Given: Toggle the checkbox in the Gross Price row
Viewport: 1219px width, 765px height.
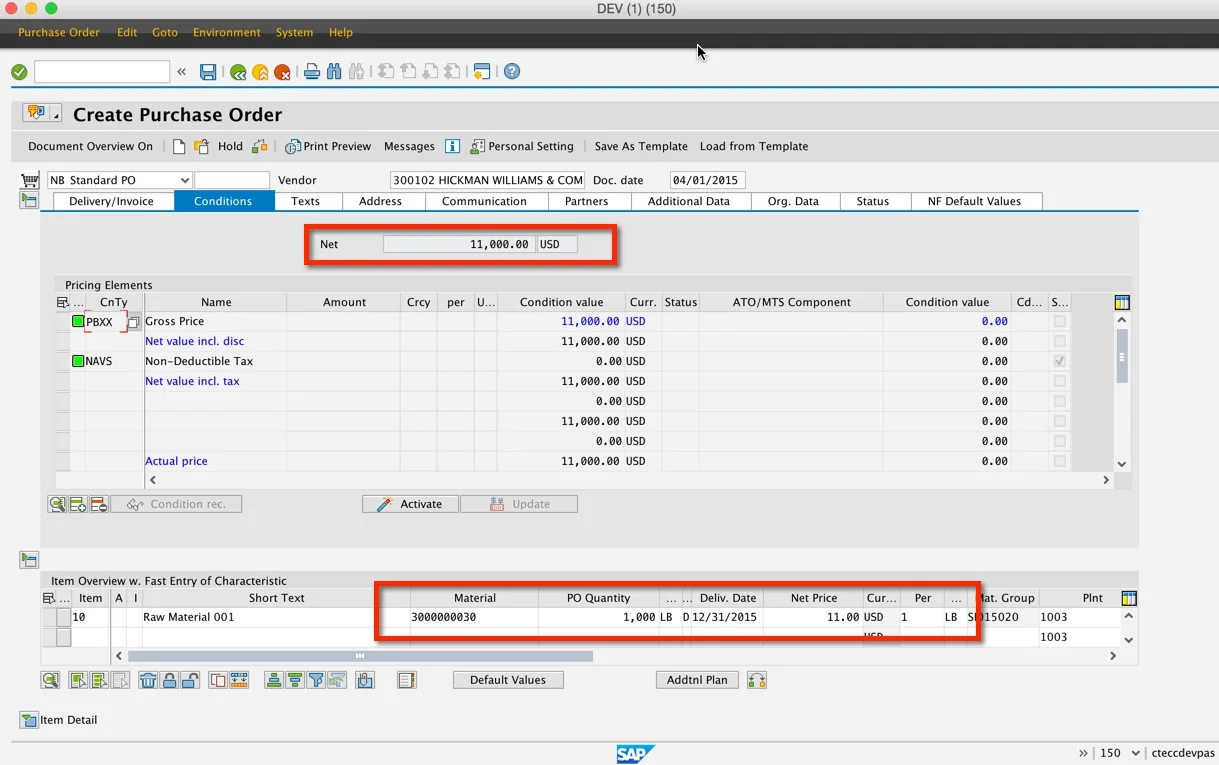Looking at the screenshot, I should [1060, 322].
